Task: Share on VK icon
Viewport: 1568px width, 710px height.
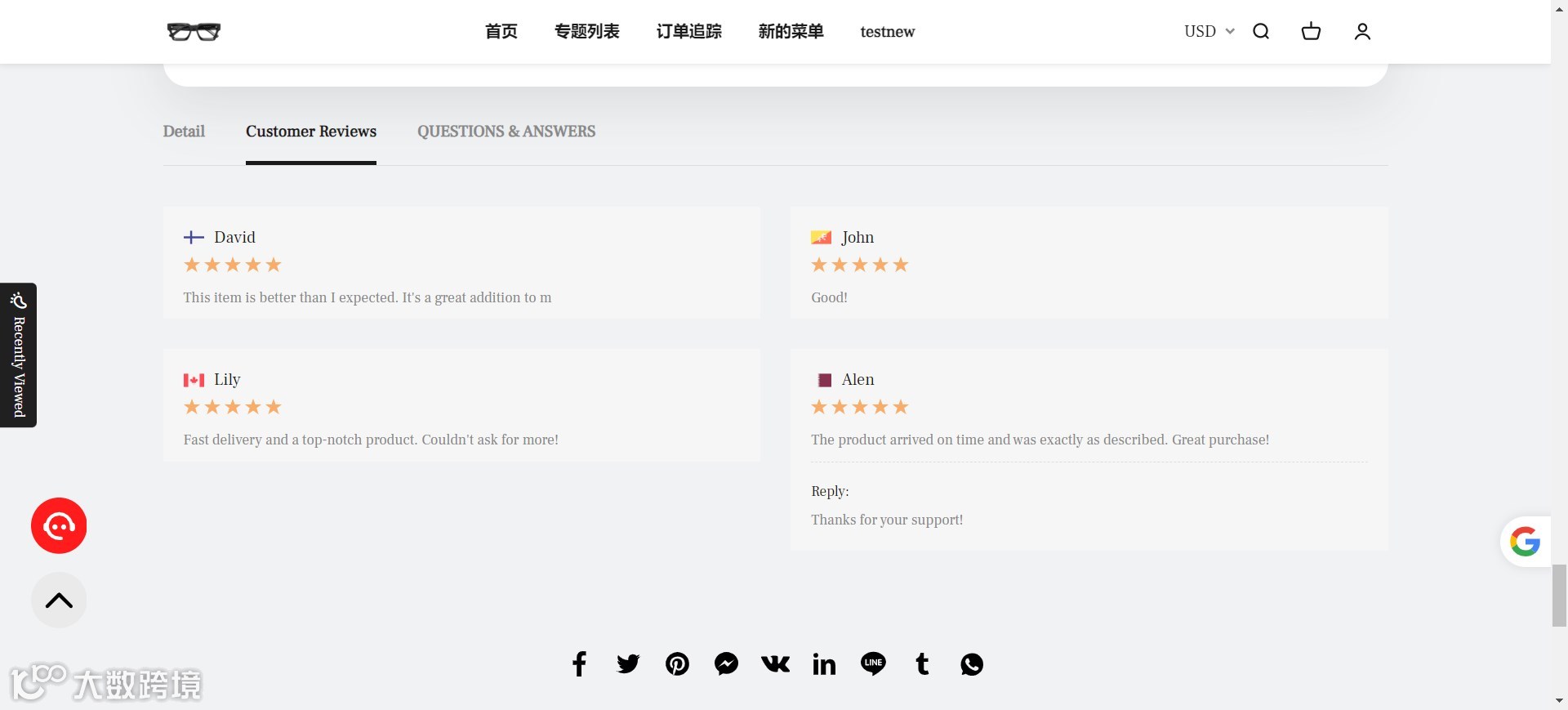Action: tap(776, 663)
